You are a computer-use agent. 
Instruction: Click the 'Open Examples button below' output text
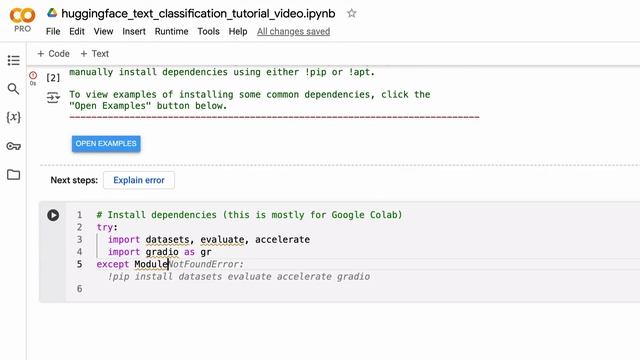tap(148, 106)
